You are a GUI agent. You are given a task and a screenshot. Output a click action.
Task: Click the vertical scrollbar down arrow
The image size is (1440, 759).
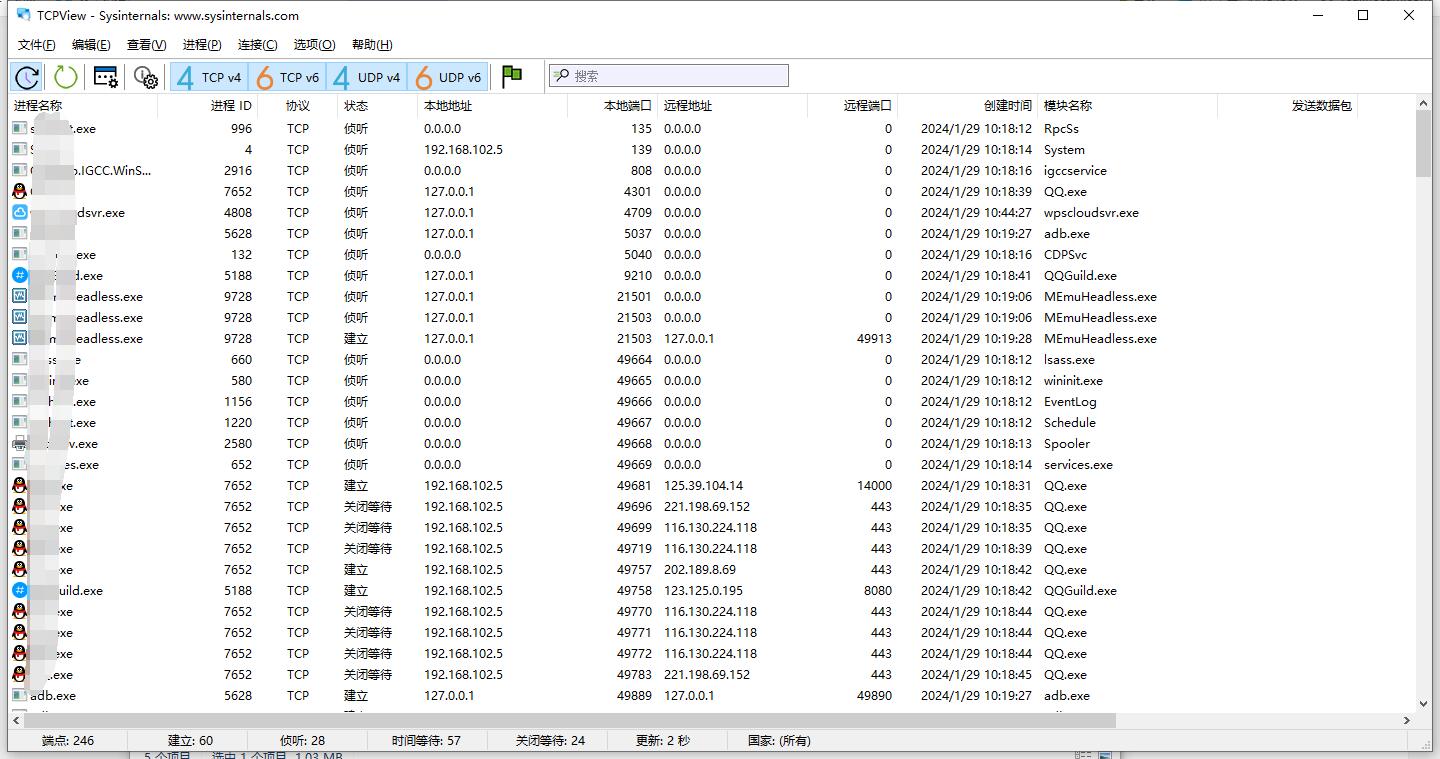pos(1424,703)
